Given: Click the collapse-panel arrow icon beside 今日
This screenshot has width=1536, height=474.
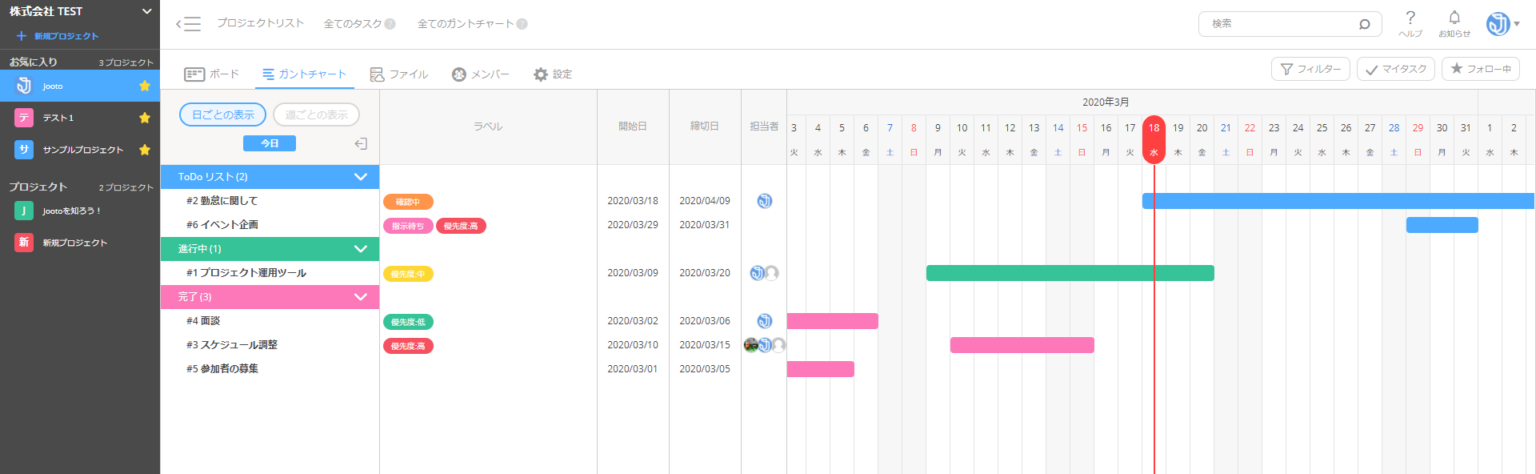Looking at the screenshot, I should 361,144.
